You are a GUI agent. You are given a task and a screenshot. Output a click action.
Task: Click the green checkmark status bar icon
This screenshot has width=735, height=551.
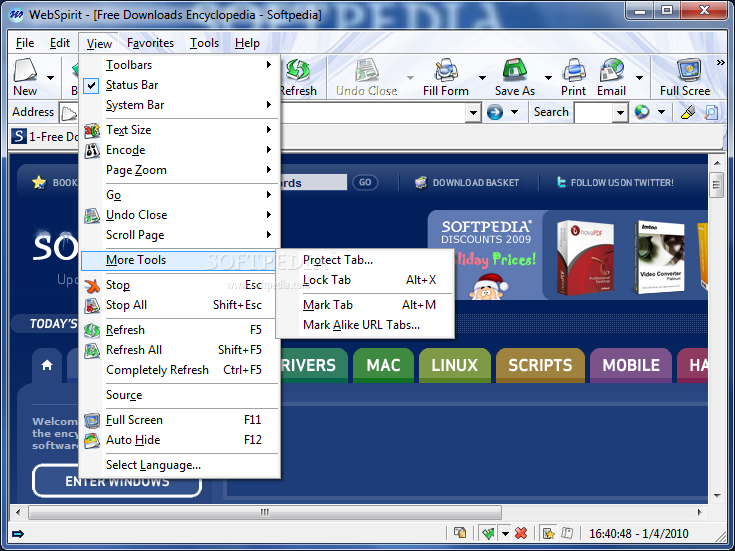(x=488, y=533)
